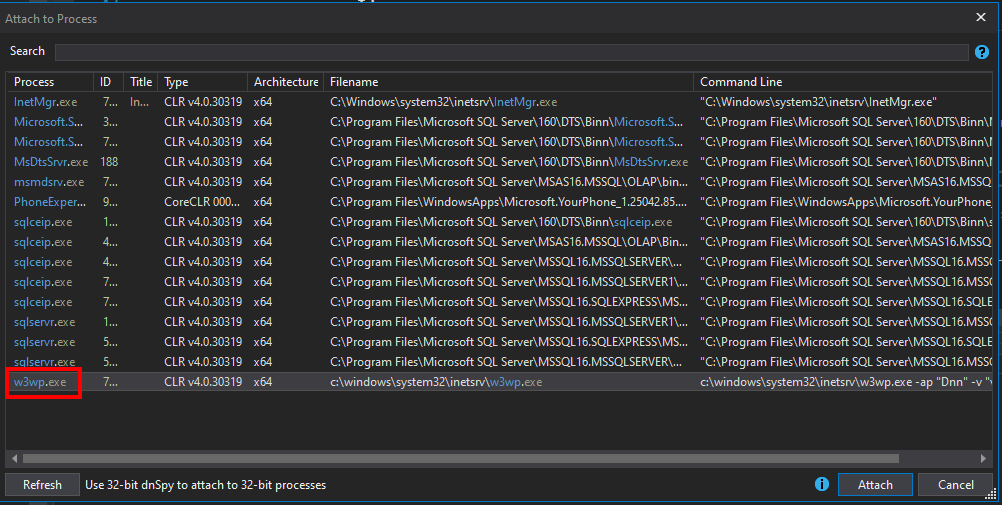Screen dimensions: 1002x505
Task: Click the Attach button
Action: coord(875,485)
